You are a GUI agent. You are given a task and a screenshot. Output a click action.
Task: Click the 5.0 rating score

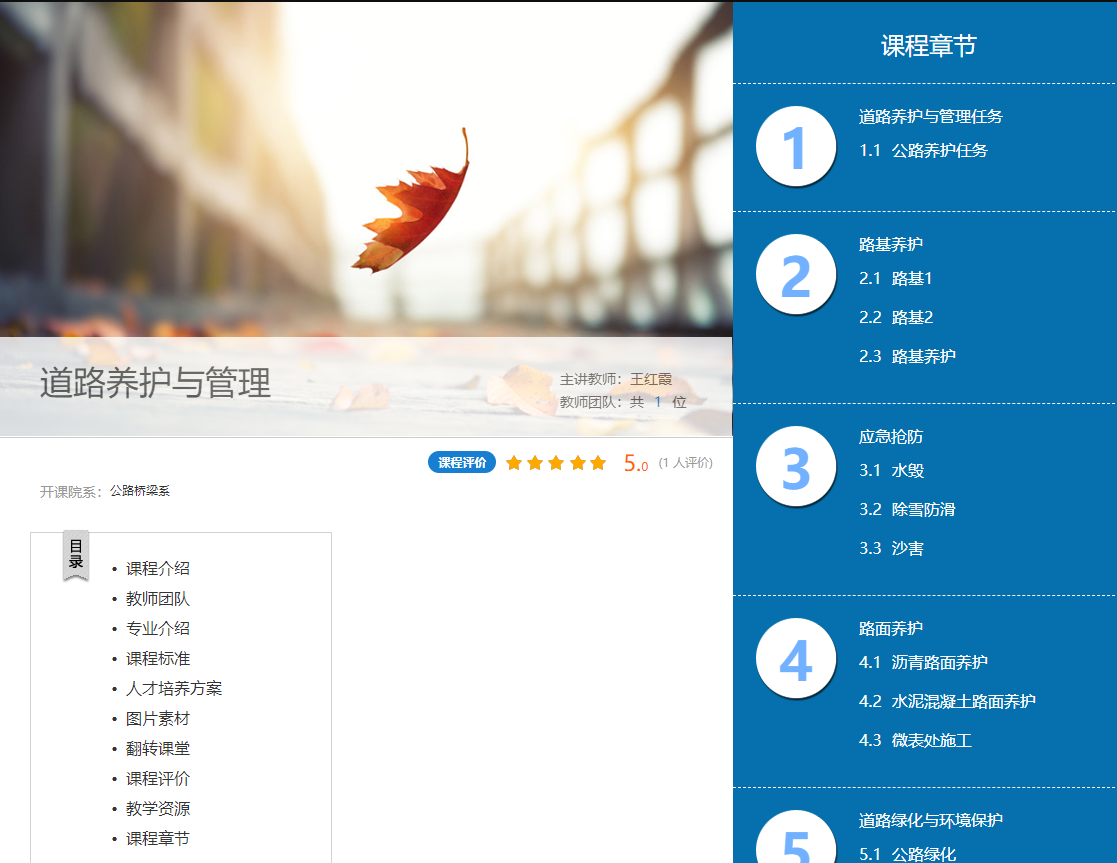[635, 463]
